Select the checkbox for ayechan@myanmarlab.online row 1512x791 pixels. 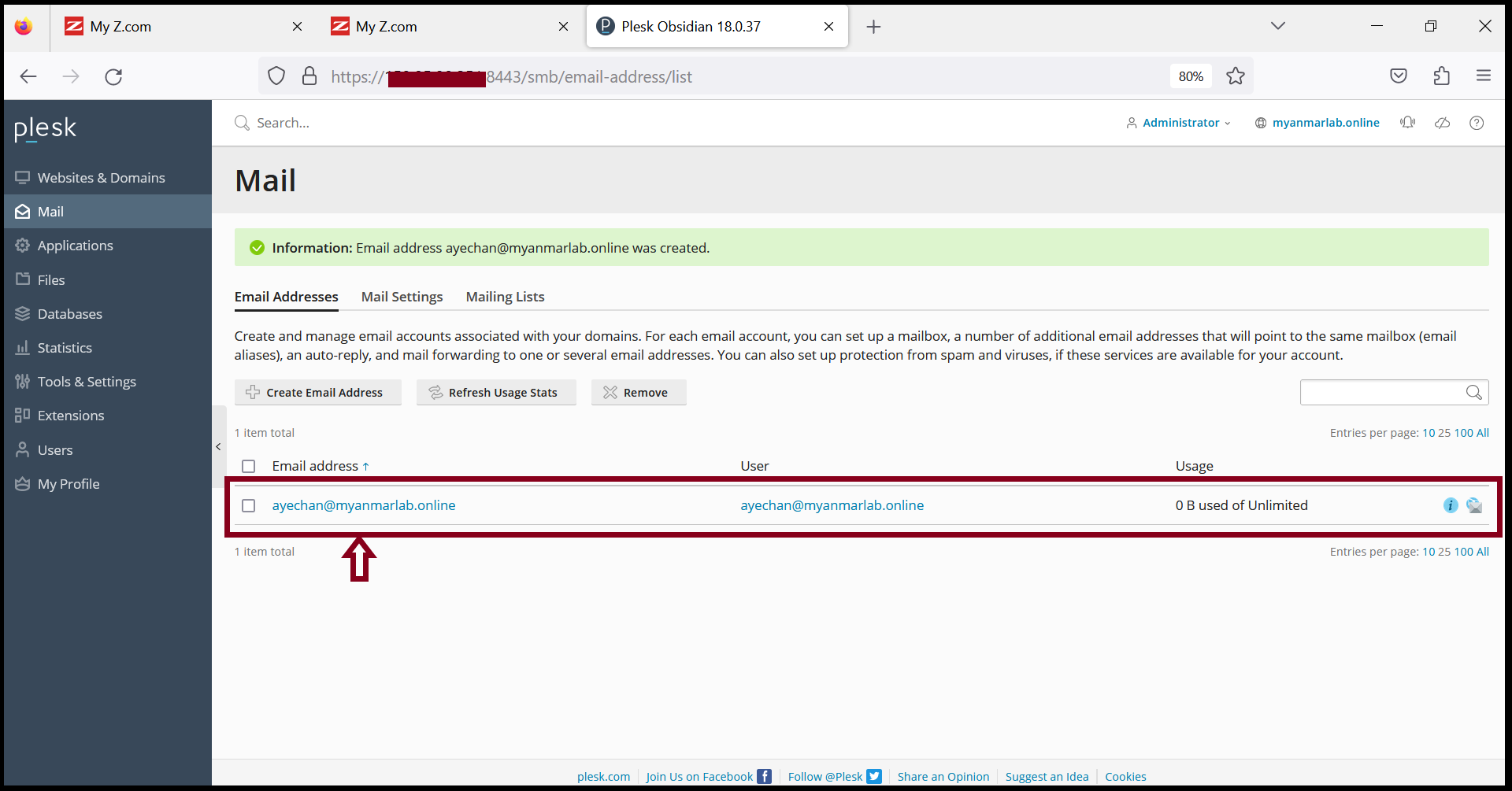pos(248,505)
